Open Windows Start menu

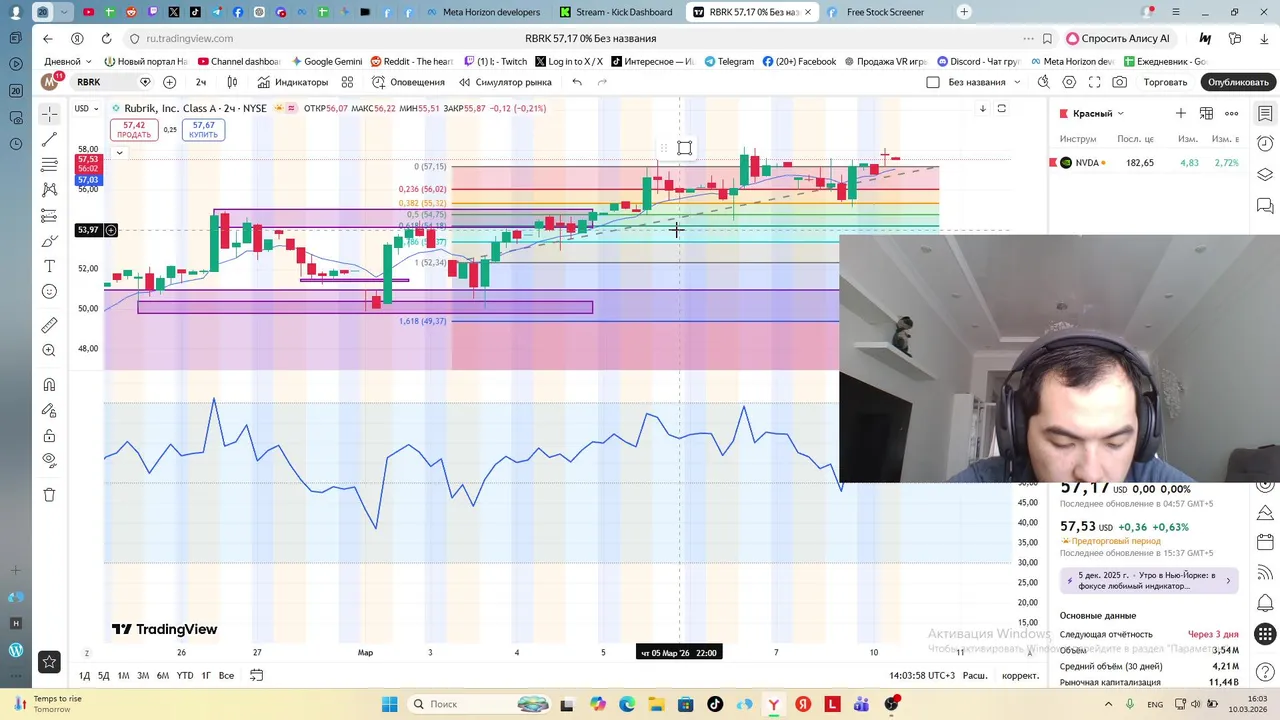tap(390, 704)
